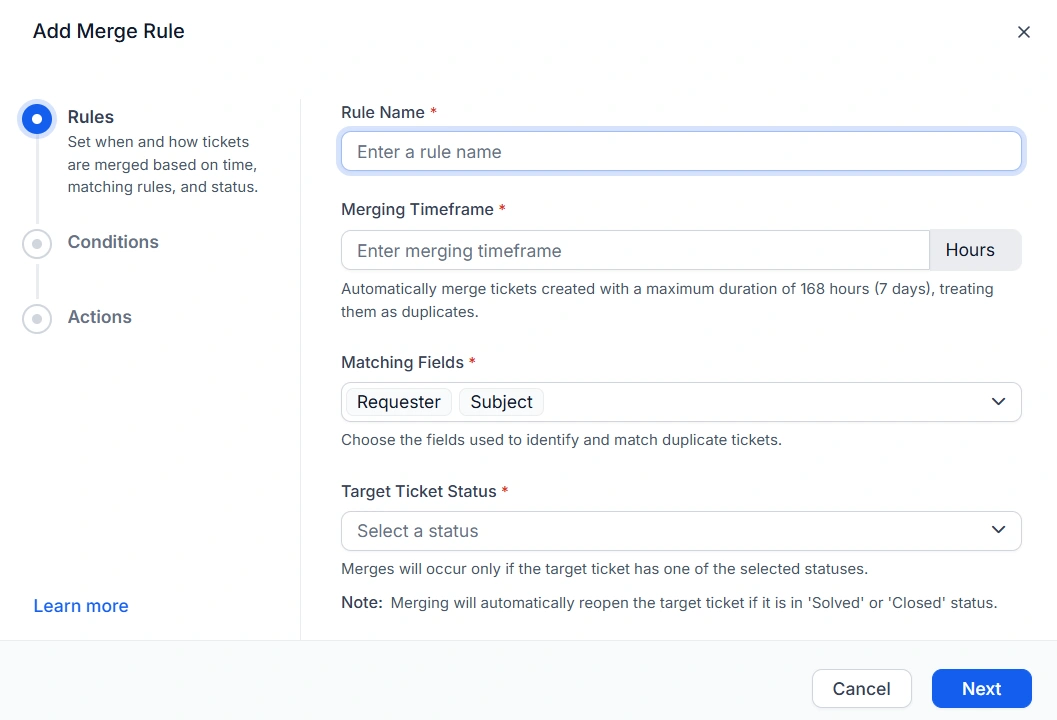Select the Requester tag in Matching Fields

point(398,402)
